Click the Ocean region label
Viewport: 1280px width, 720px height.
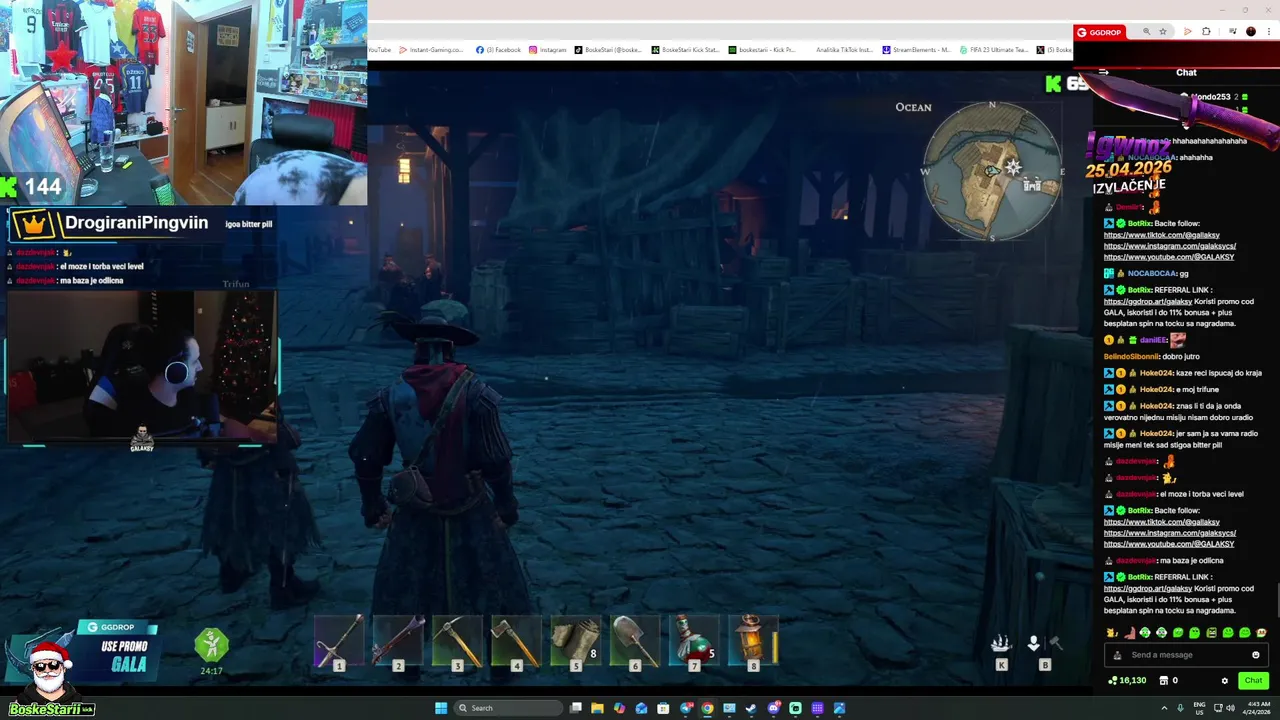(x=913, y=107)
